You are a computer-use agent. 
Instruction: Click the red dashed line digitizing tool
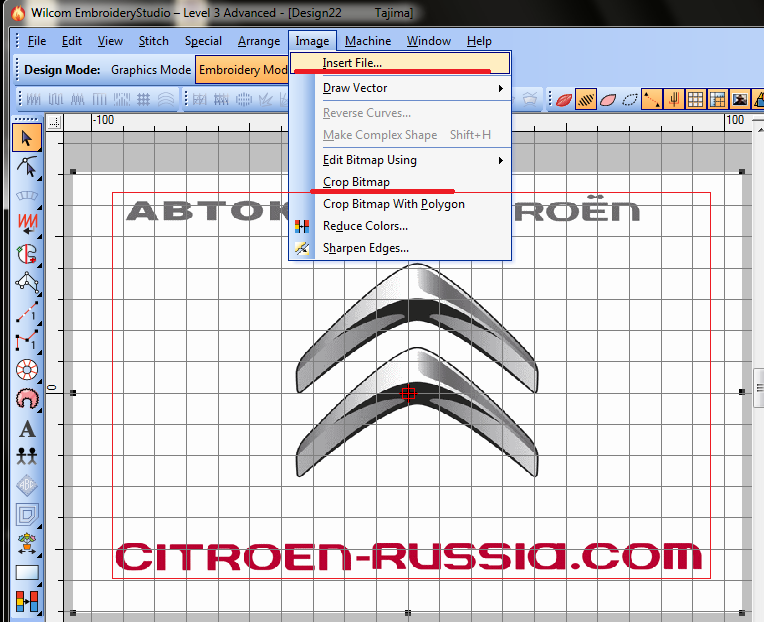(27, 313)
